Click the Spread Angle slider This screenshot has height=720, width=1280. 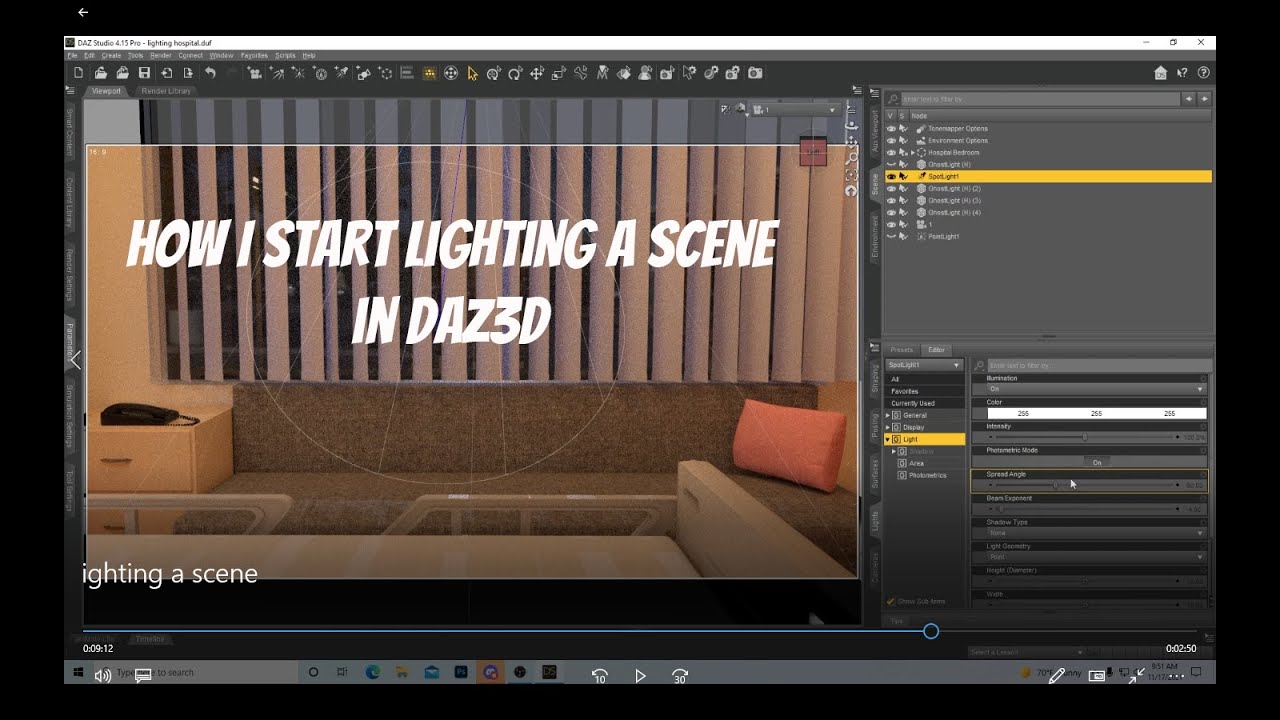[x=1084, y=485]
